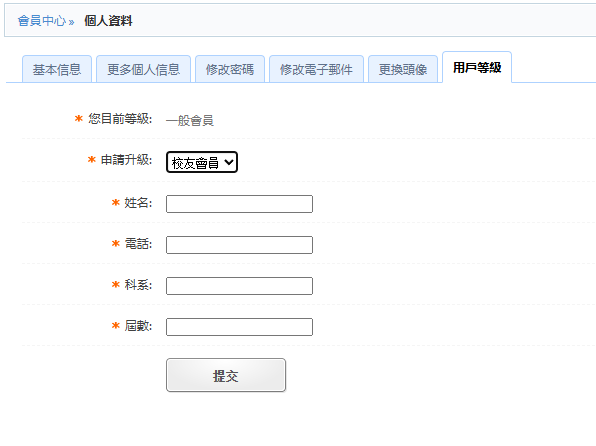Click the 一般會員 current level text

pyautogui.click(x=190, y=121)
